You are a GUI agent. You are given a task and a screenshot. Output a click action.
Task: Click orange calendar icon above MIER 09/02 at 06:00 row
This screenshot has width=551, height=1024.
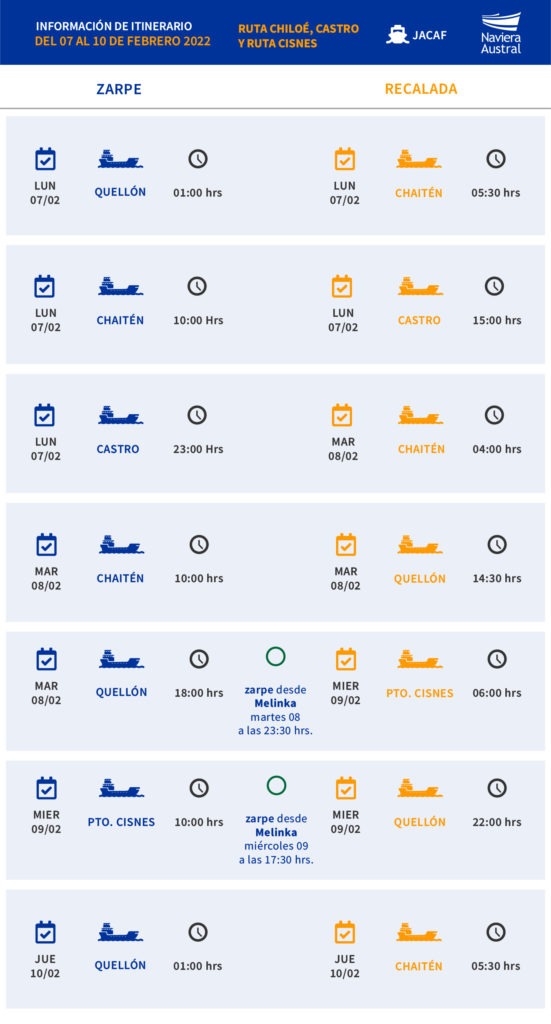[x=345, y=660]
